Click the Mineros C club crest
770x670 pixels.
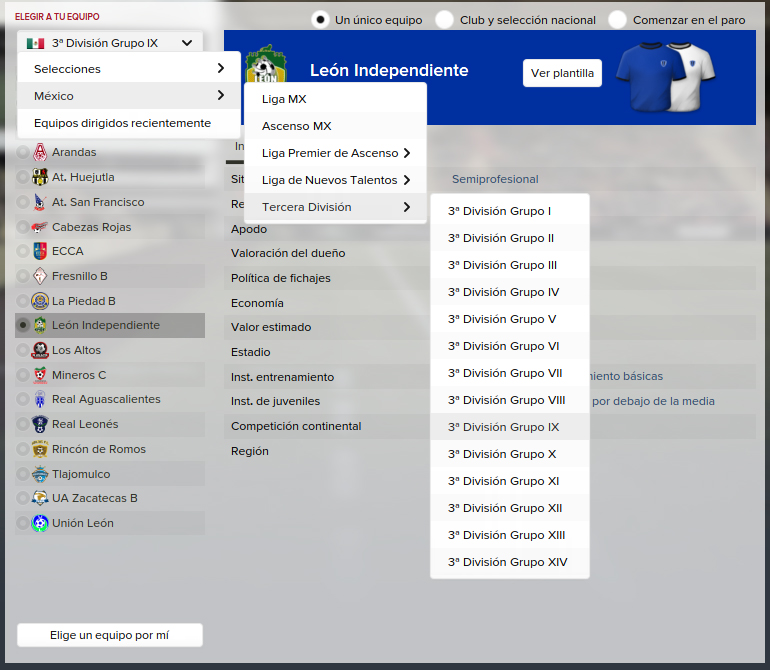(40, 375)
